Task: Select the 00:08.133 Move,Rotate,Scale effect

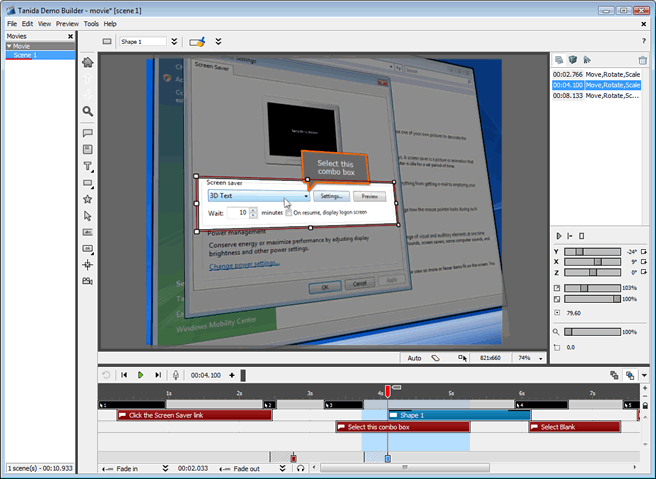Action: tap(596, 96)
